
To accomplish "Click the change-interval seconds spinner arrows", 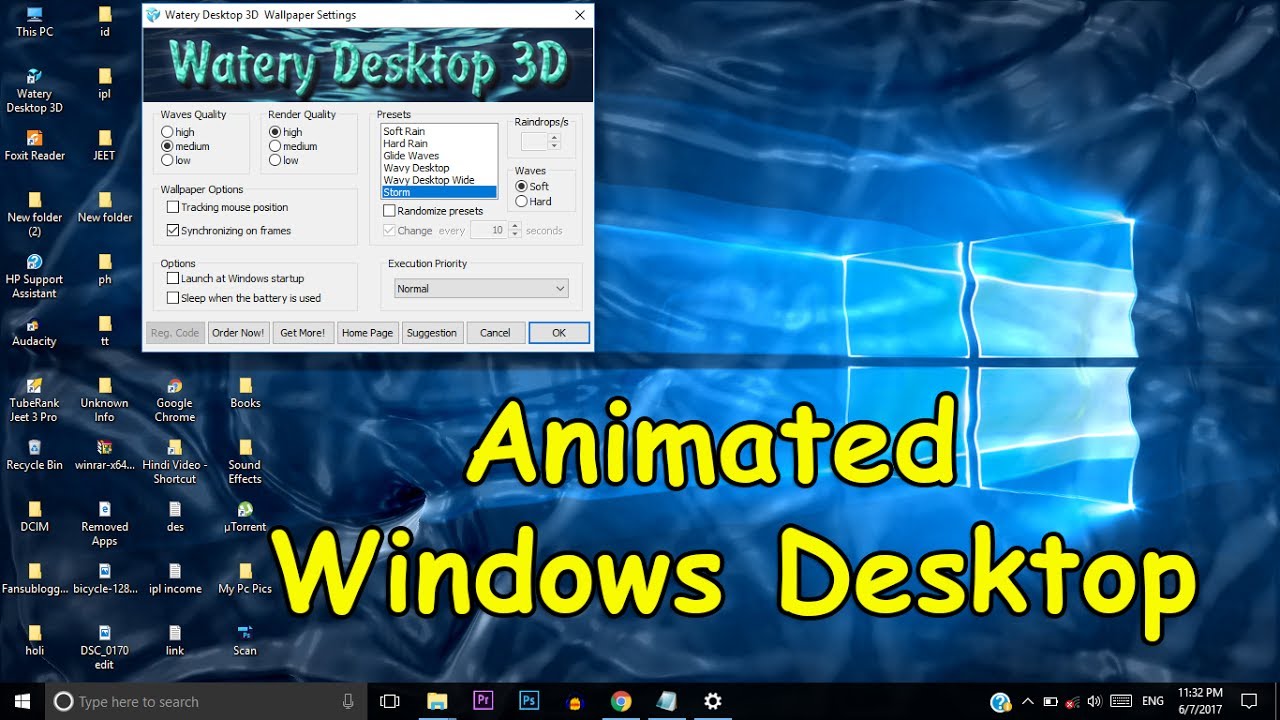I will click(515, 230).
